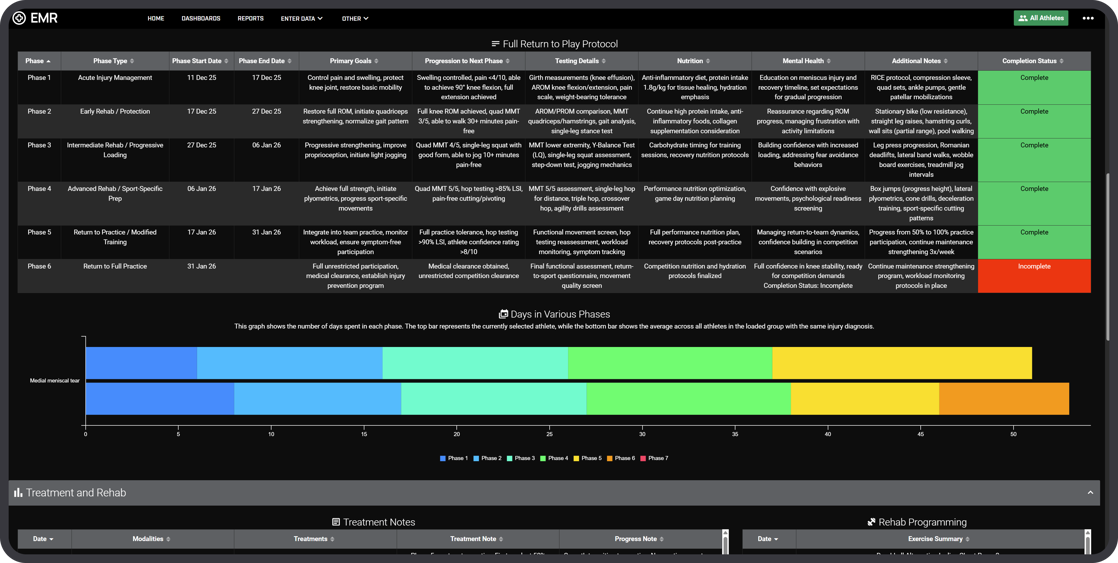Click sort icon on Phase Type column
The height and width of the screenshot is (563, 1118).
pos(132,61)
